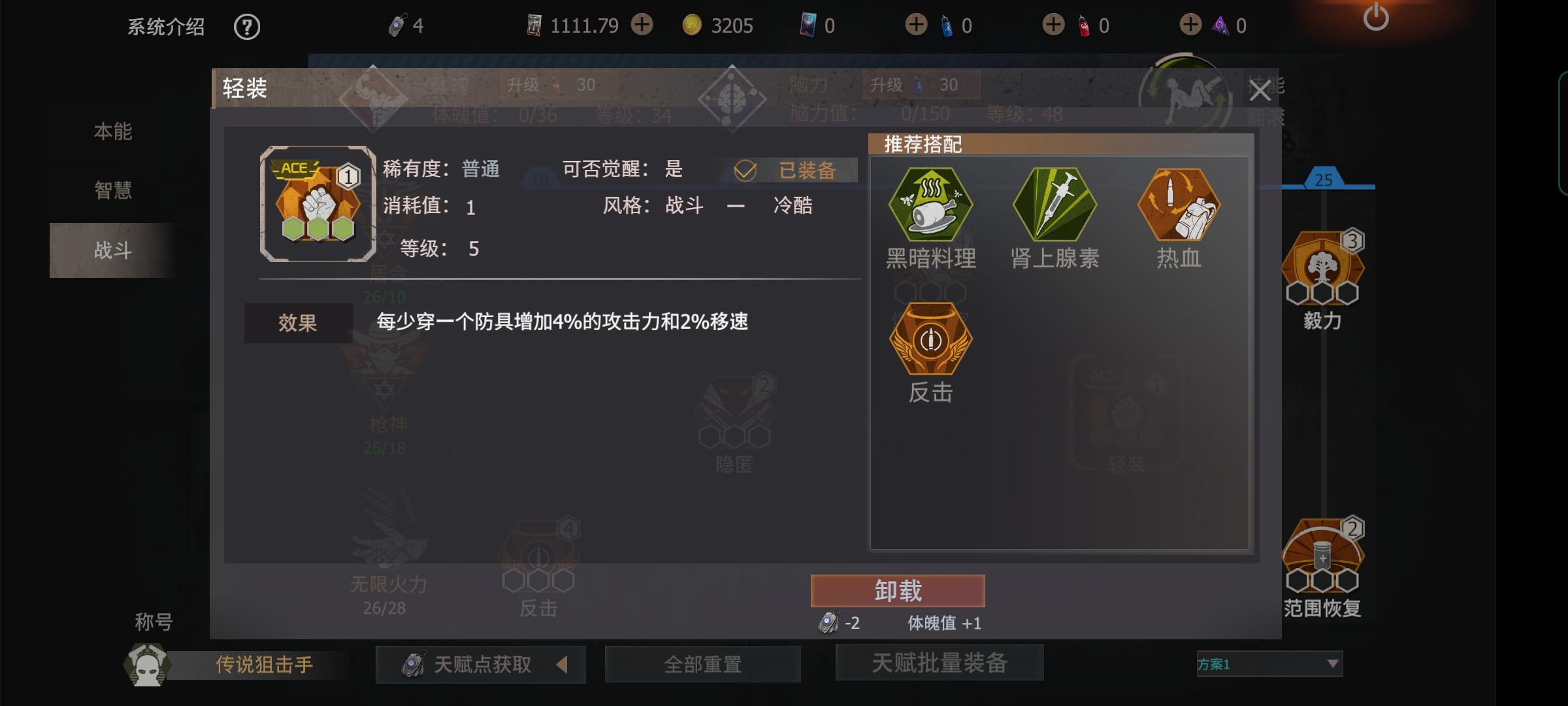This screenshot has height=706, width=1568.
Task: Close the 轻装 detail popup
Action: click(x=1260, y=91)
